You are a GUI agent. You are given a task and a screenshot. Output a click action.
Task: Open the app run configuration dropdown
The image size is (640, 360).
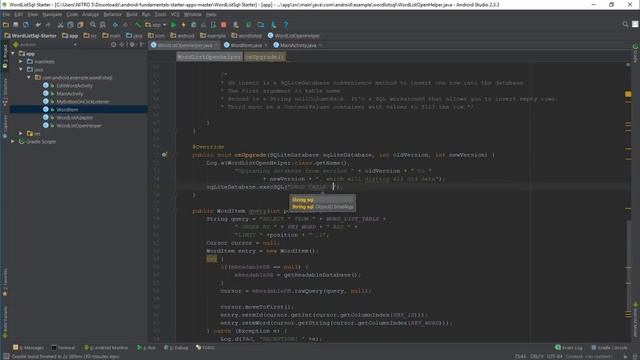[156, 25]
